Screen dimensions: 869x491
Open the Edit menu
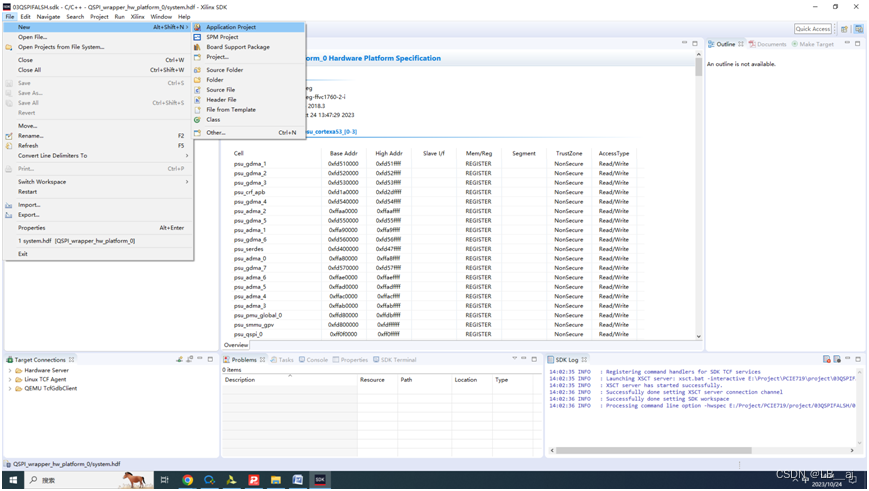coord(25,17)
